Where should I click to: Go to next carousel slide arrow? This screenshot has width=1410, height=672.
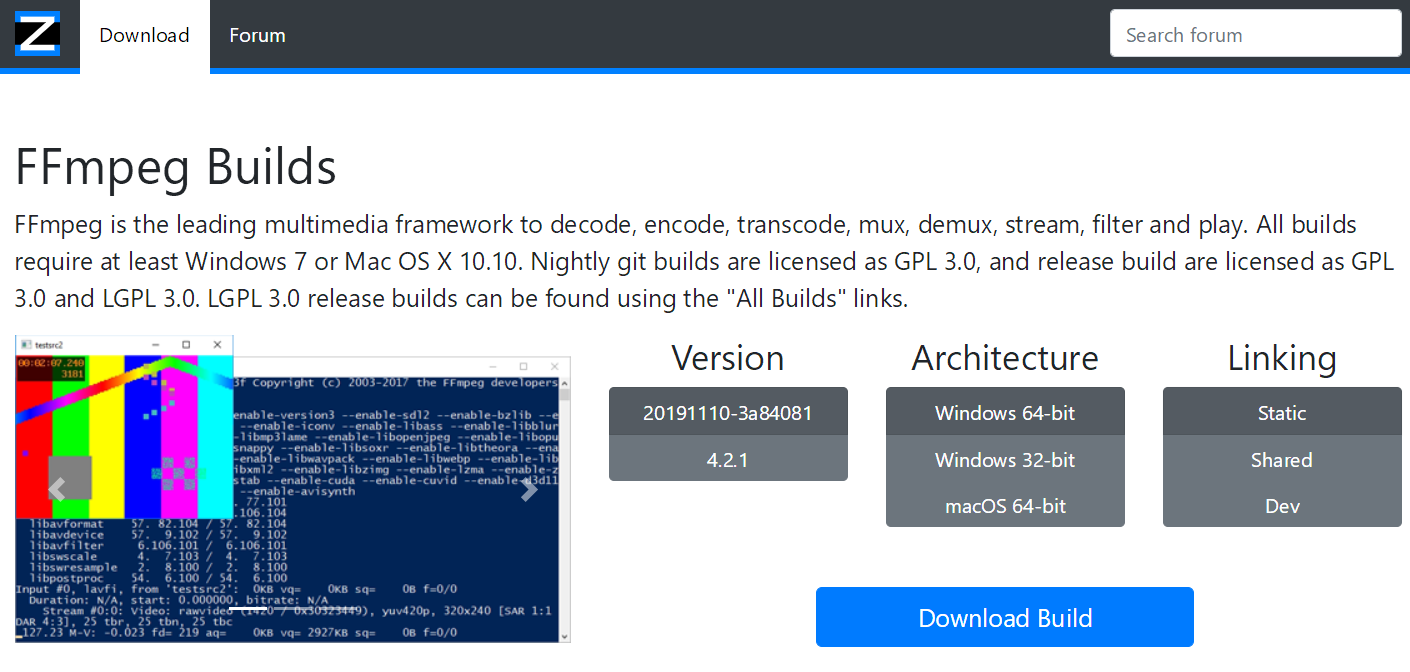coord(529,489)
